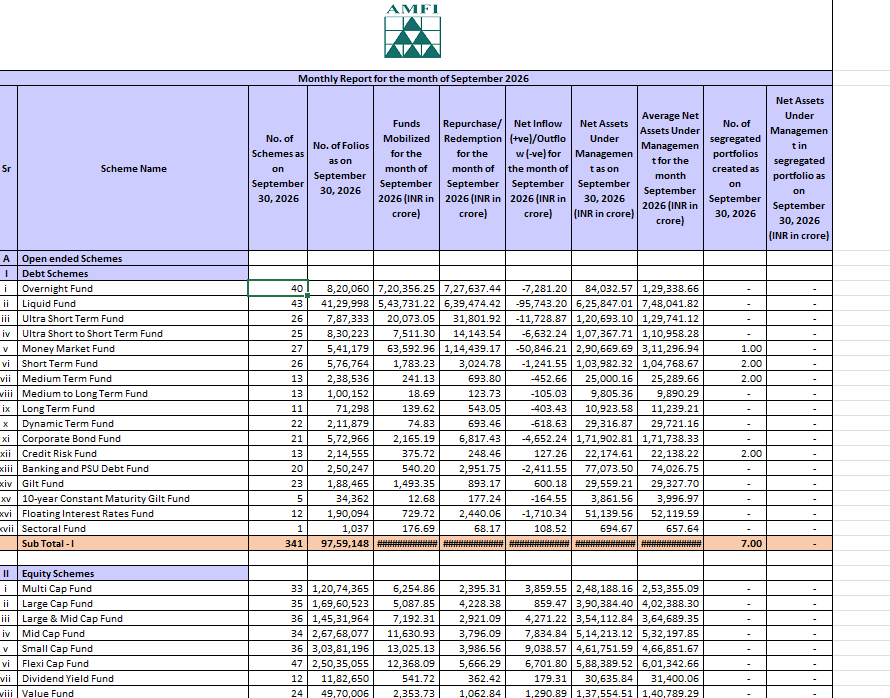890x698 pixels.
Task: Select Corporate Bond redemption value 6,817.43
Action: pyautogui.click(x=473, y=439)
